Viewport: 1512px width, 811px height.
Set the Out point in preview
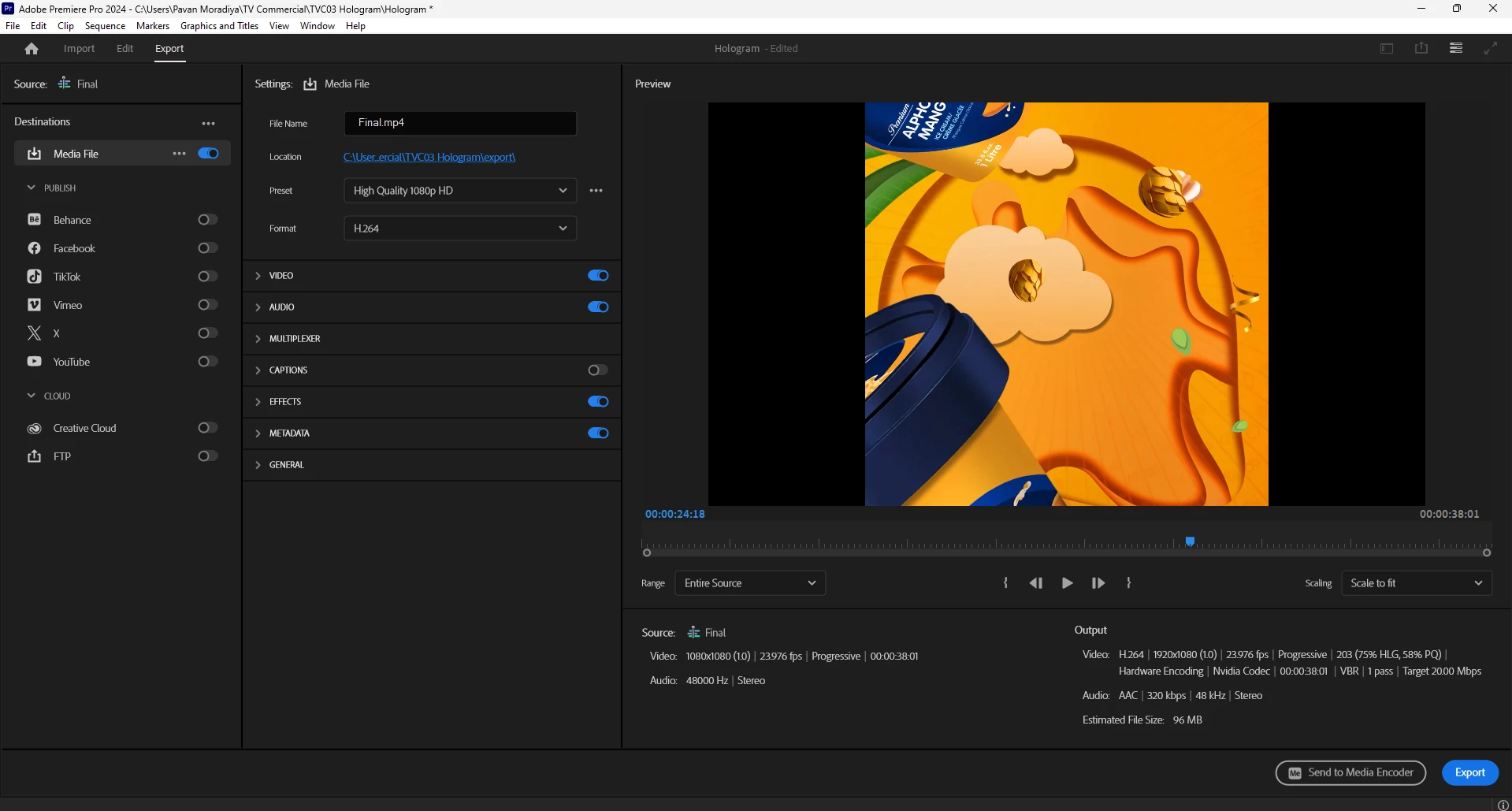[1129, 583]
